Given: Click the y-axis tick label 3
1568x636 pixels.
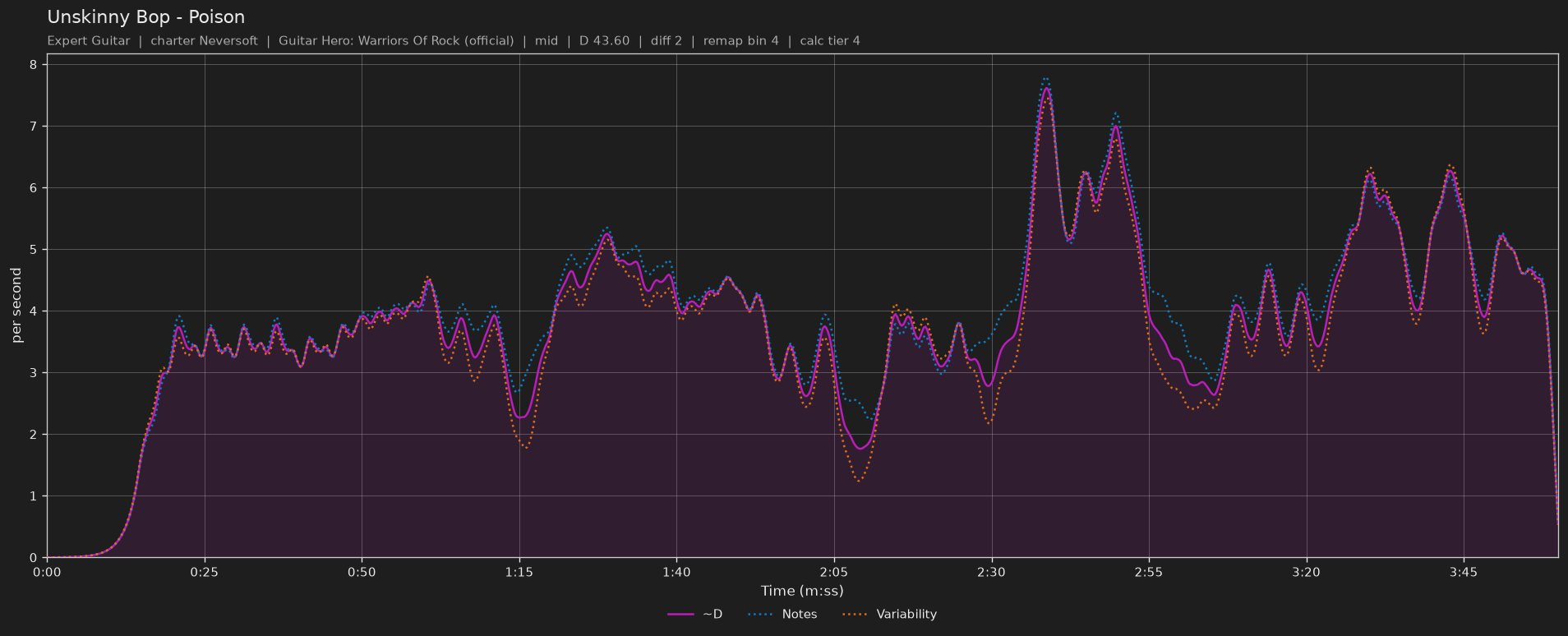Looking at the screenshot, I should pos(35,373).
